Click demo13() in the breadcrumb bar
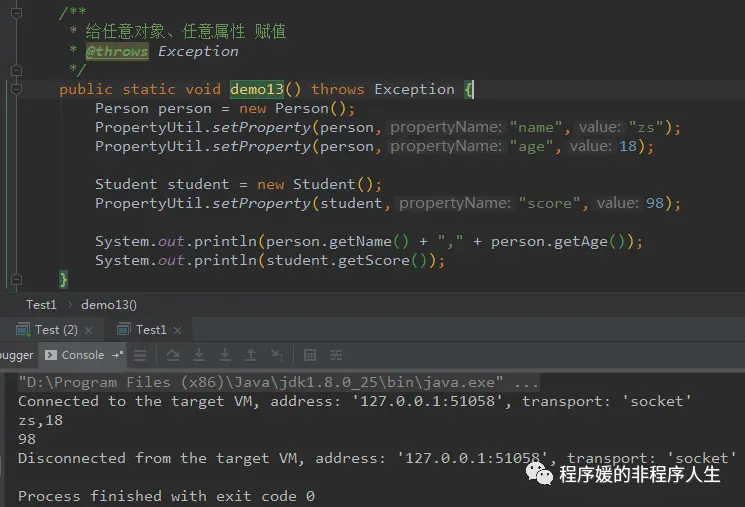 click(109, 305)
